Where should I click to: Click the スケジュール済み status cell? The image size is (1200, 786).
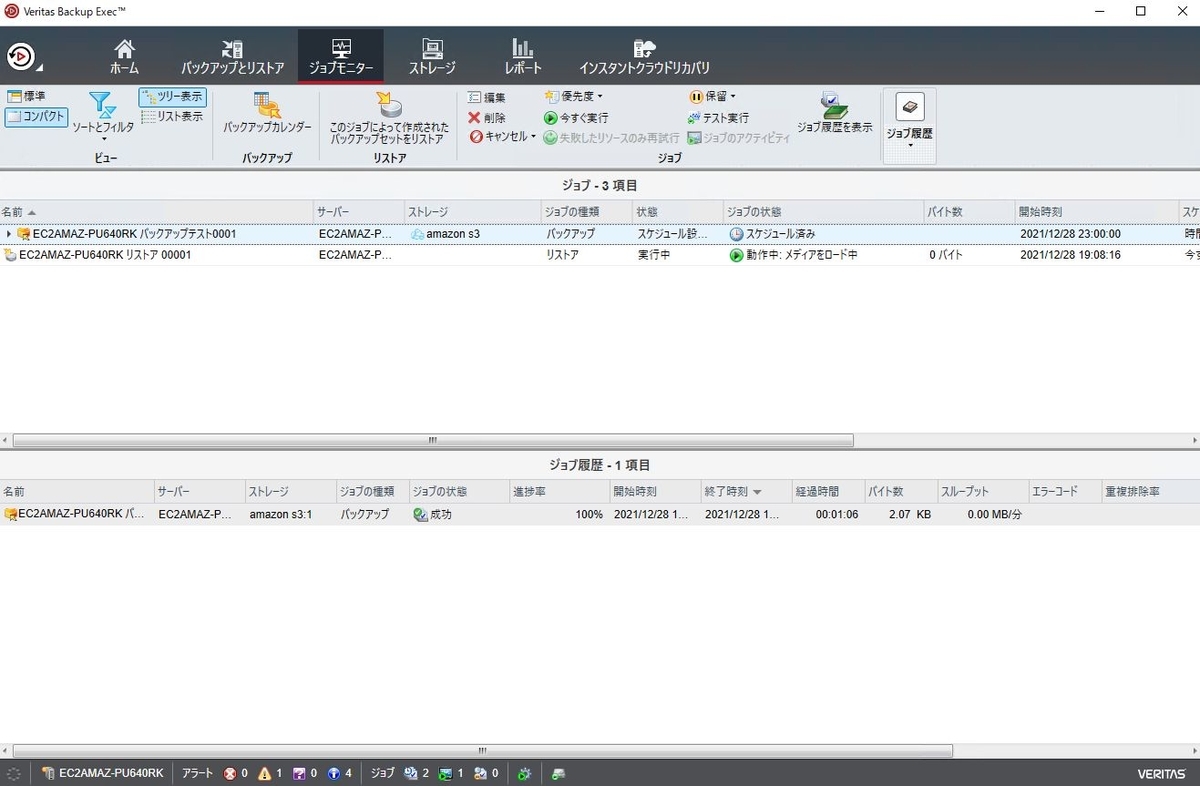pyautogui.click(x=772, y=234)
